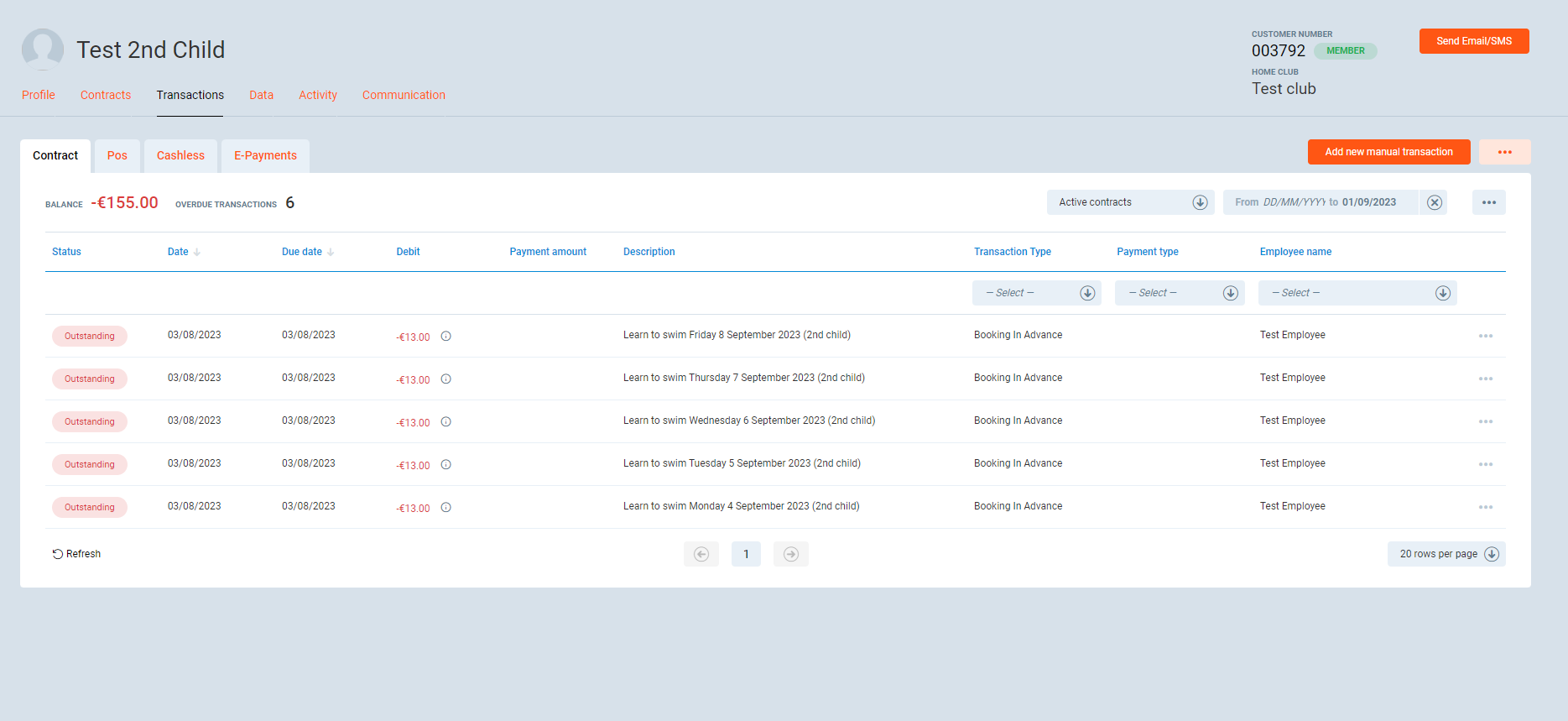Open row actions for Thursday 7 September transaction
Screen dimensions: 1568x721
(x=1485, y=379)
